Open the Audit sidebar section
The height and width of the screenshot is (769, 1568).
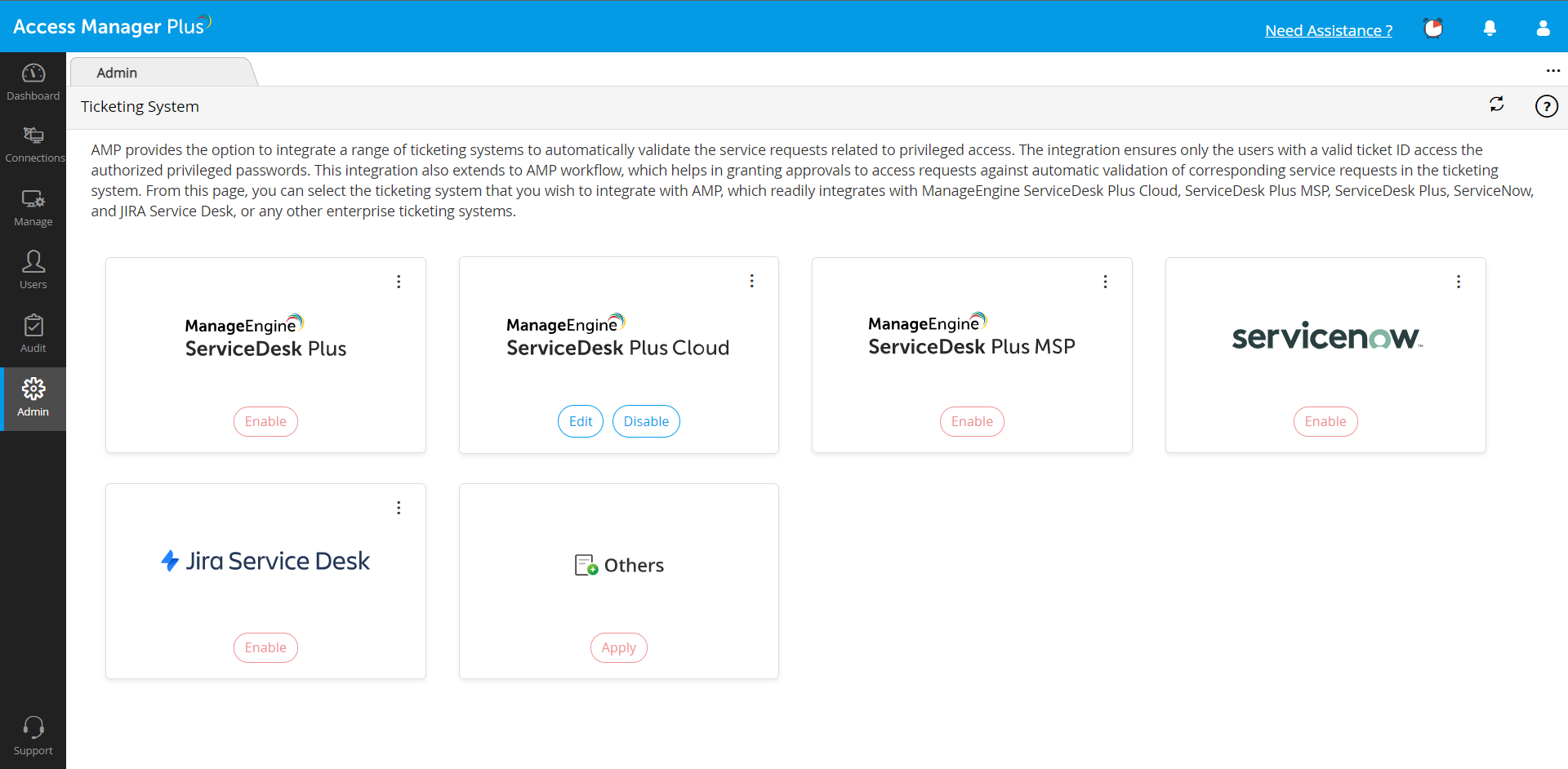click(33, 335)
